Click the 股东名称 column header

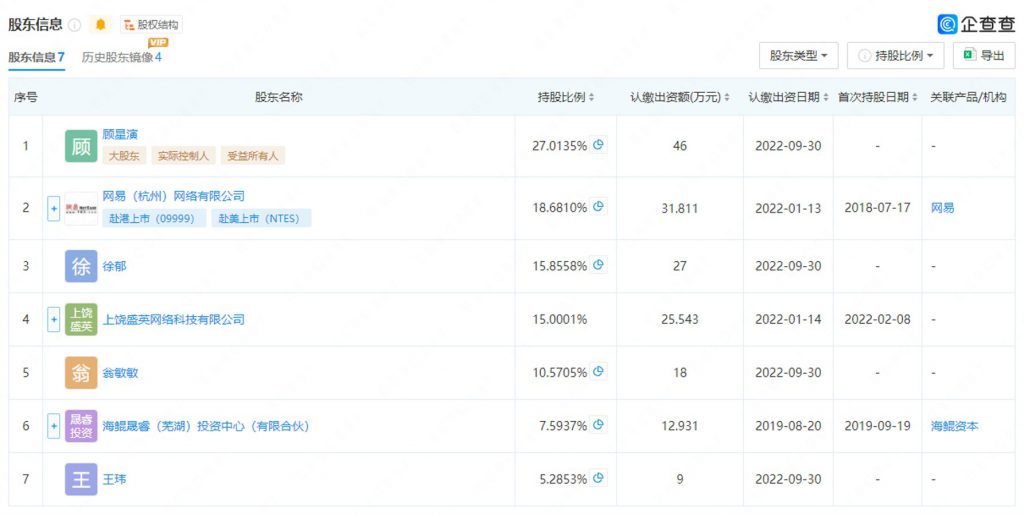point(279,97)
